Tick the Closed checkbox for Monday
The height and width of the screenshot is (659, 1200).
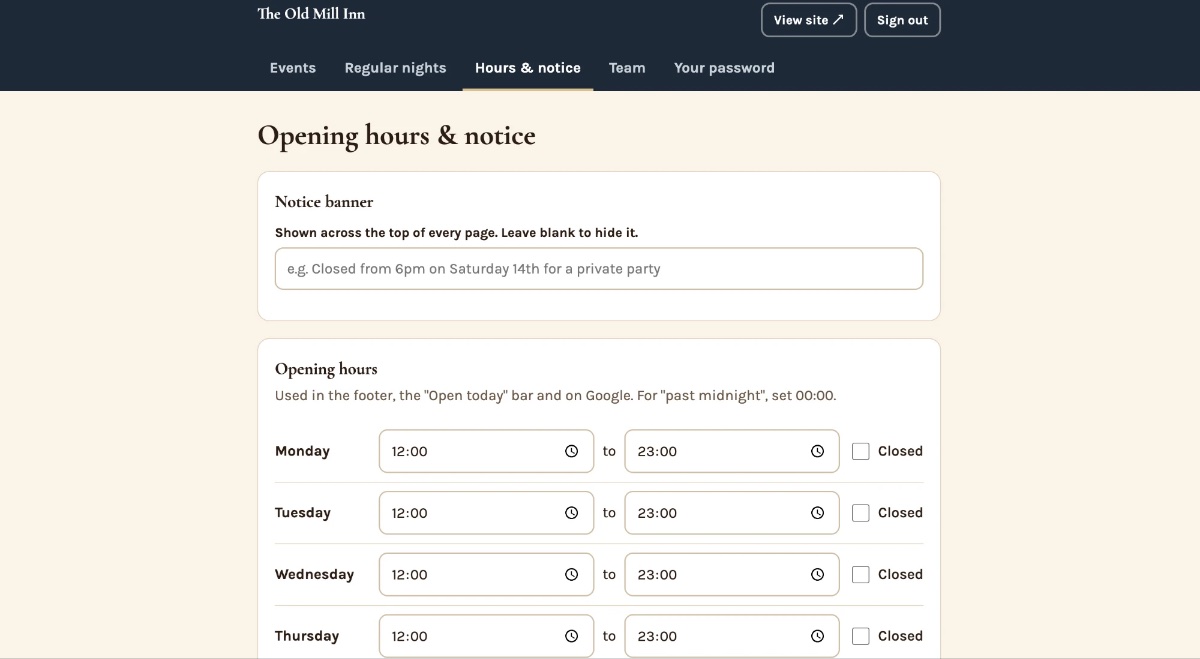860,451
